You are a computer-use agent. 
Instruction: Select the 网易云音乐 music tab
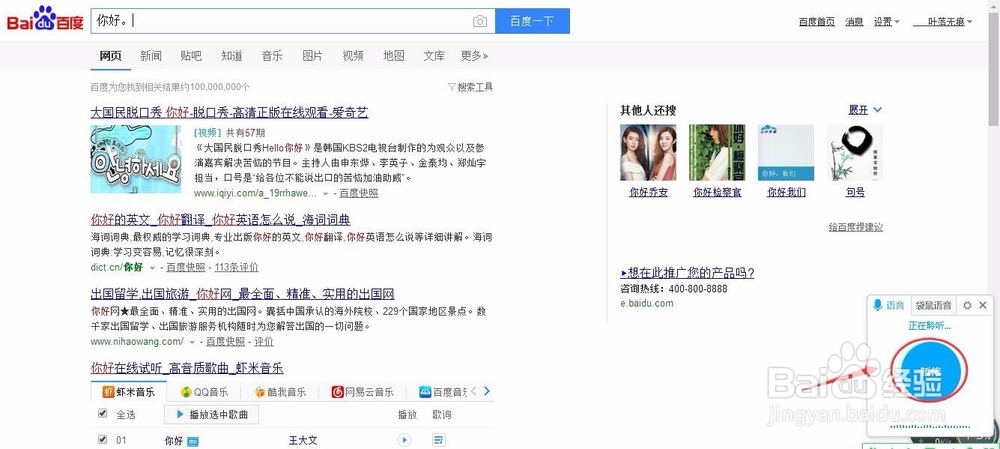[x=362, y=392]
